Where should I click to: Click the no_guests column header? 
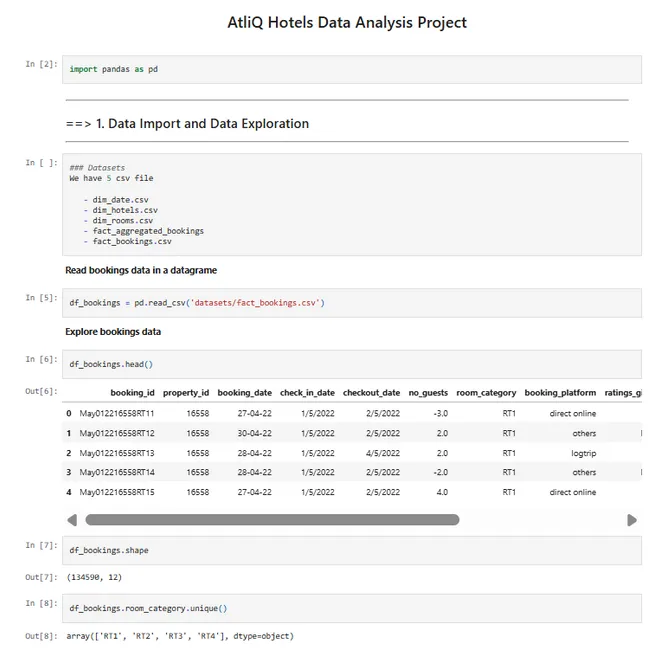[428, 393]
